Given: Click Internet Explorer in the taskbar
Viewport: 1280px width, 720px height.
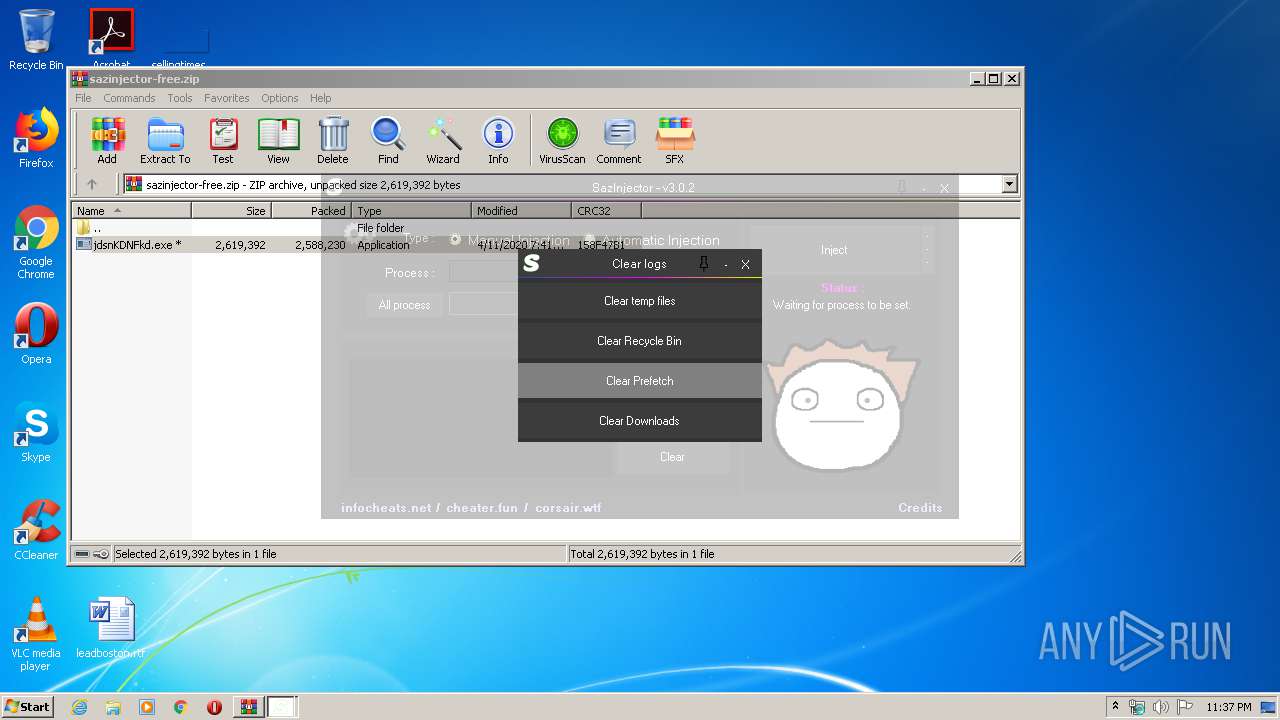Looking at the screenshot, I should tap(79, 707).
